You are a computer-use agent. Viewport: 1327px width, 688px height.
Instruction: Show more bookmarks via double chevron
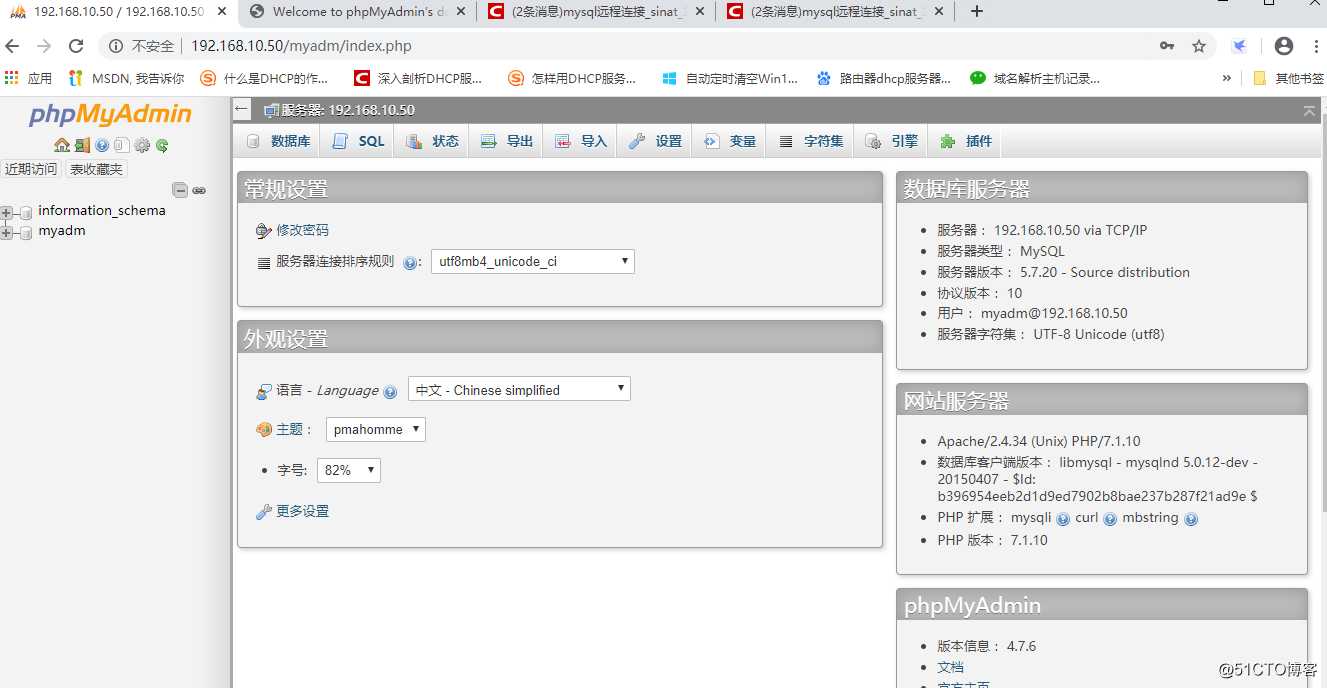[x=1227, y=78]
